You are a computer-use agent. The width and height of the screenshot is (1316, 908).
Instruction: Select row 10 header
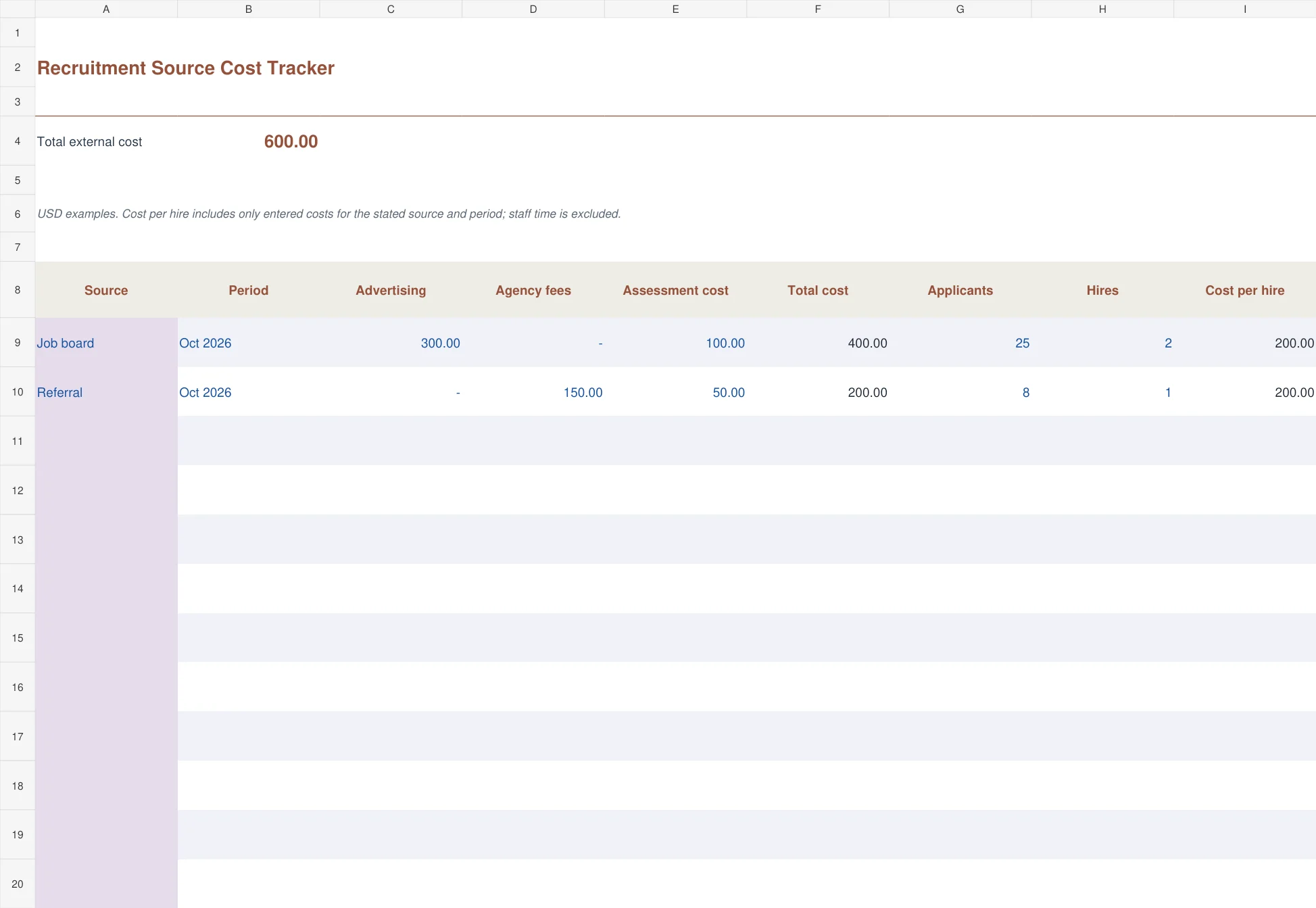18,392
